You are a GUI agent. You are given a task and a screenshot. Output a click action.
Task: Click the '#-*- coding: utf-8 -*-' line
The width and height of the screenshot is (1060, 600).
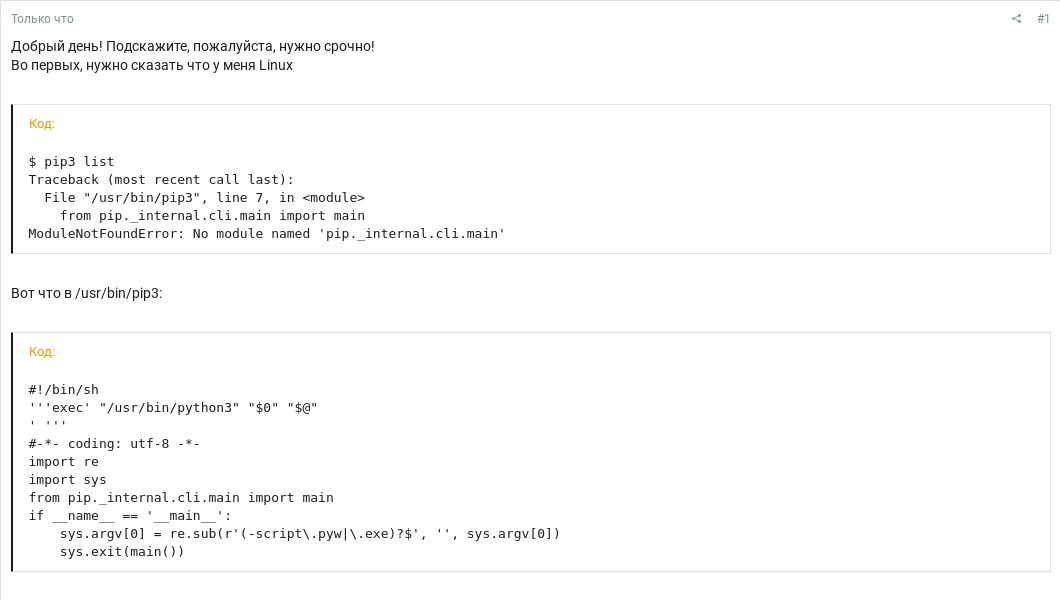point(114,444)
